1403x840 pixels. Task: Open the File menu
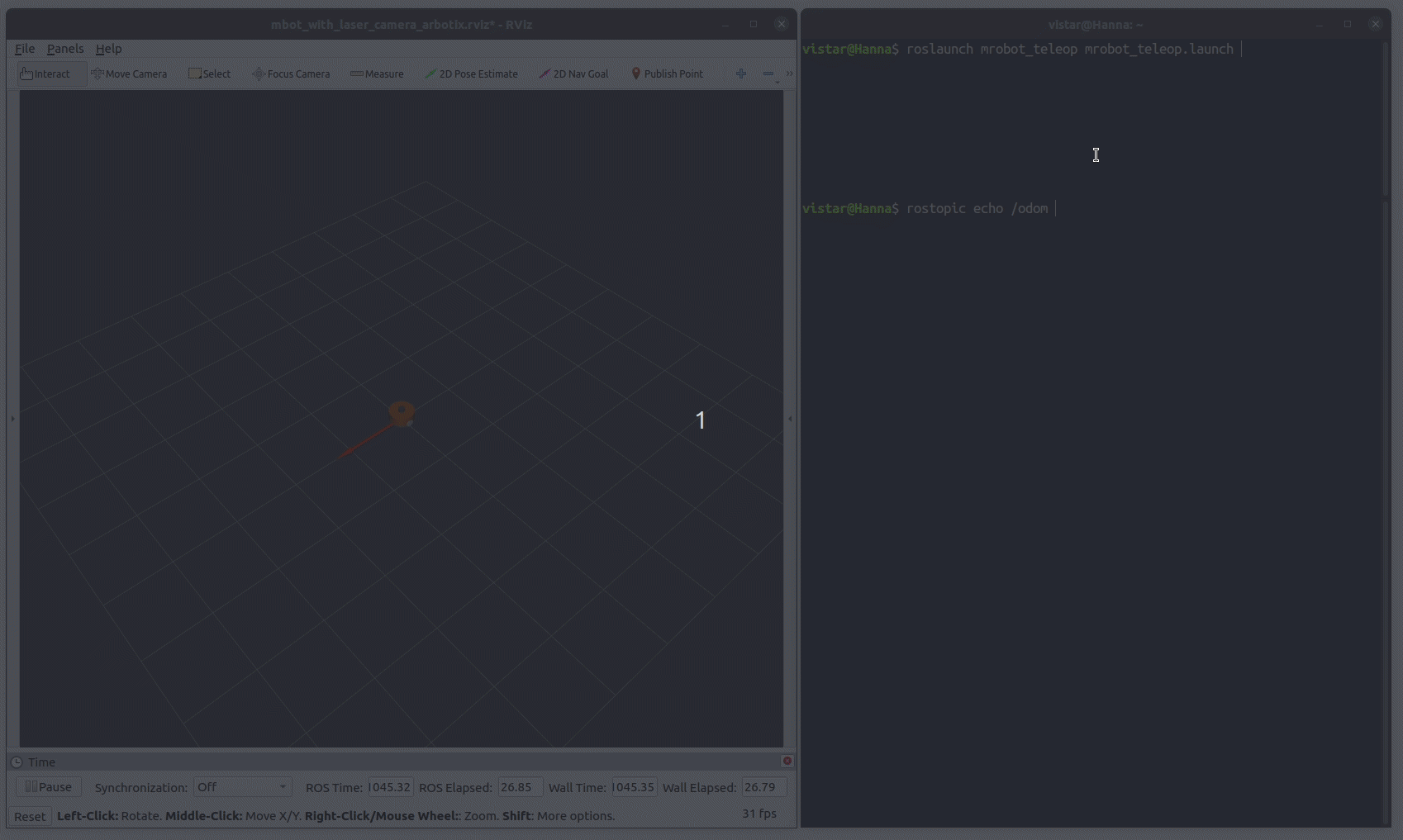pyautogui.click(x=25, y=49)
